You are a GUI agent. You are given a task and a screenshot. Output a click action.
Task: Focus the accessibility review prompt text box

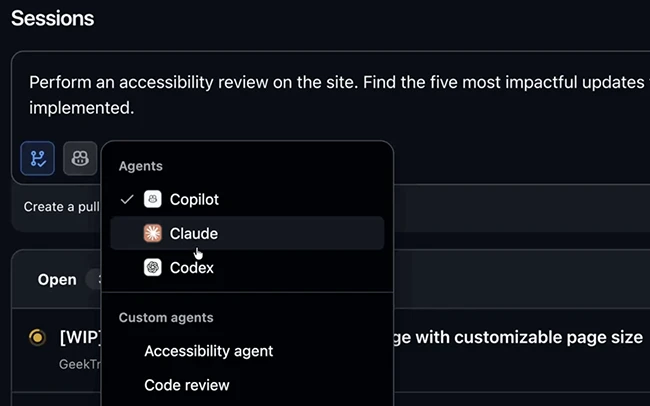[330, 94]
